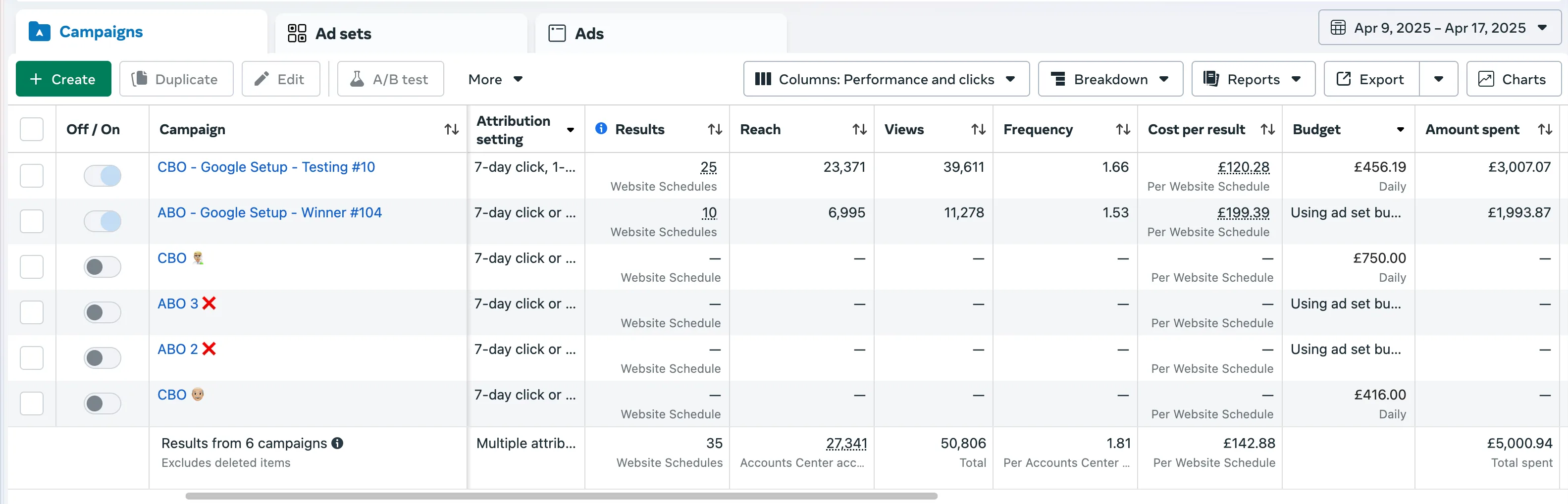Viewport: 1568px width, 504px height.
Task: Open the Reports dropdown
Action: click(1253, 79)
